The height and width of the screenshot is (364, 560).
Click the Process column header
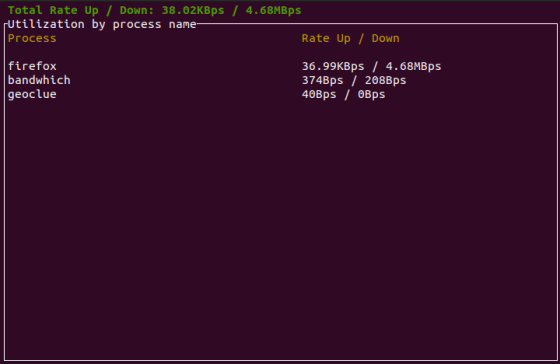click(32, 38)
